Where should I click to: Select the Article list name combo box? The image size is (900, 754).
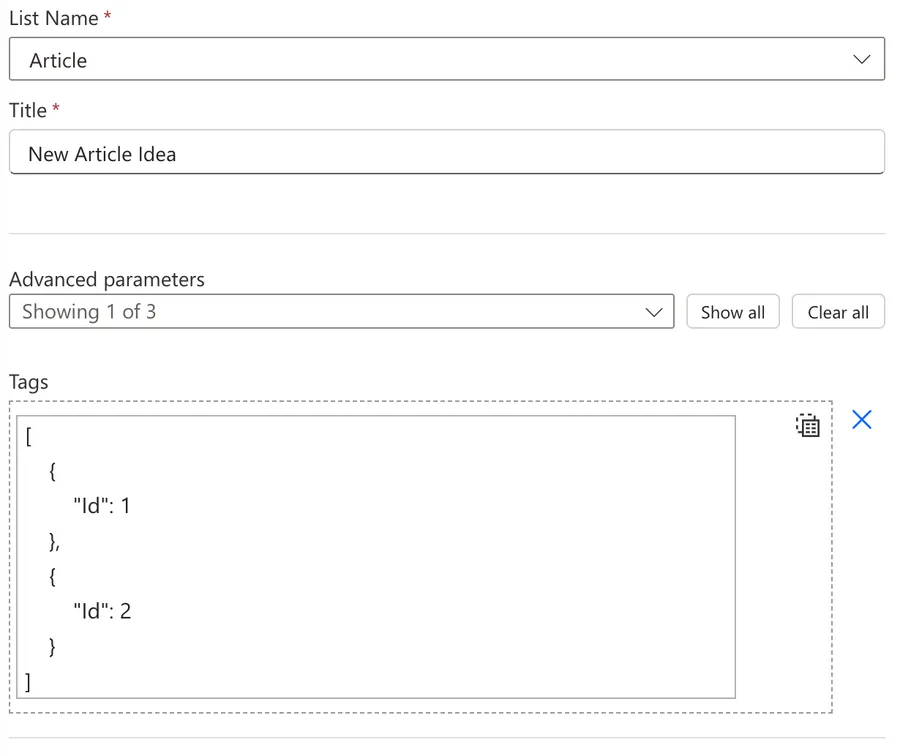447,59
